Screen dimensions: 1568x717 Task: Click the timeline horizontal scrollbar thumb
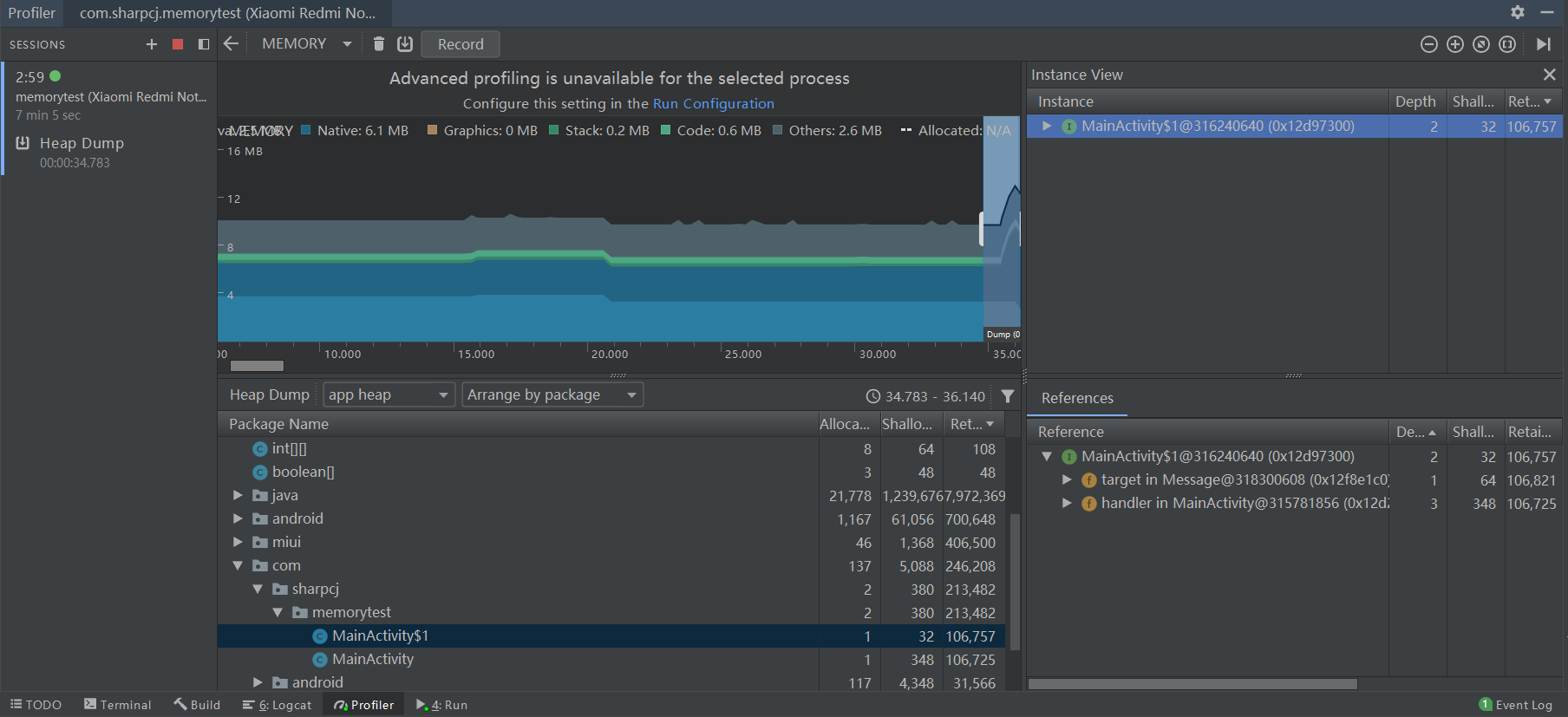point(257,366)
